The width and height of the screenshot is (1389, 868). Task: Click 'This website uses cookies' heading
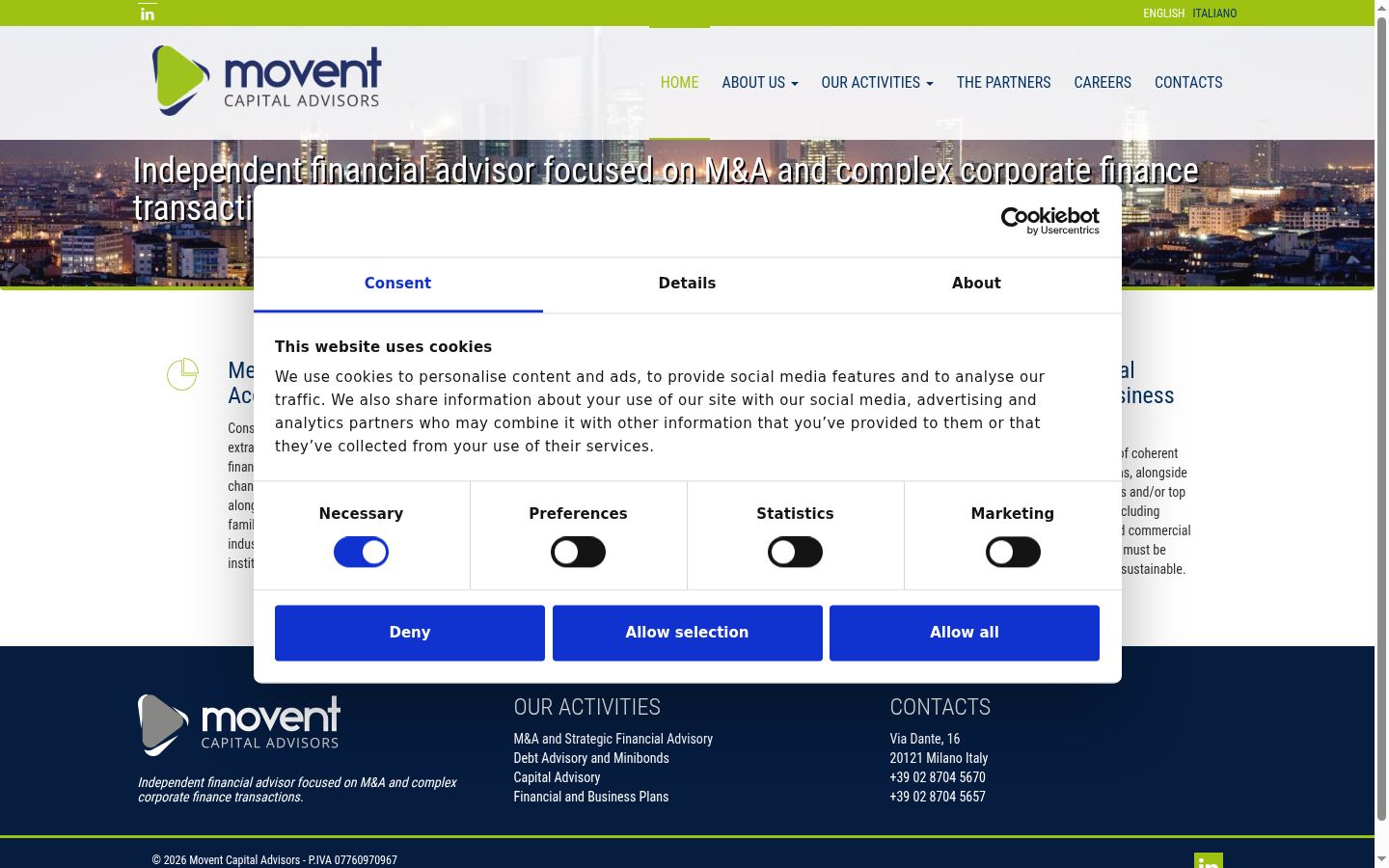click(x=383, y=346)
